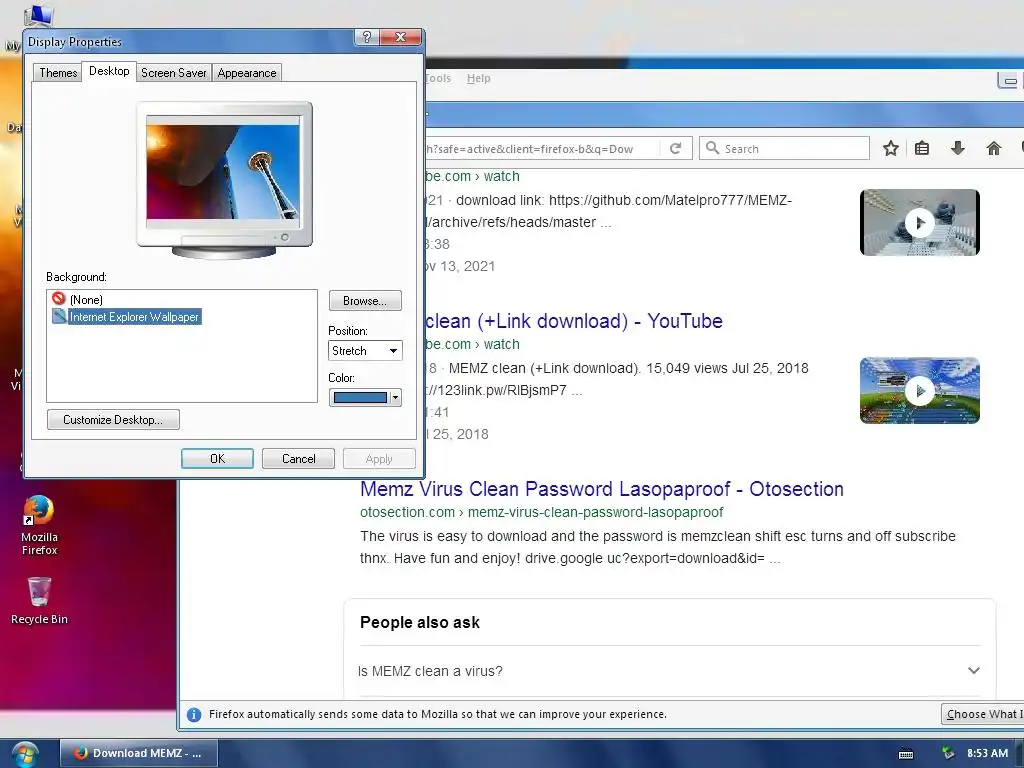Open the Firefox Help menu
This screenshot has height=768, width=1024.
[x=478, y=78]
